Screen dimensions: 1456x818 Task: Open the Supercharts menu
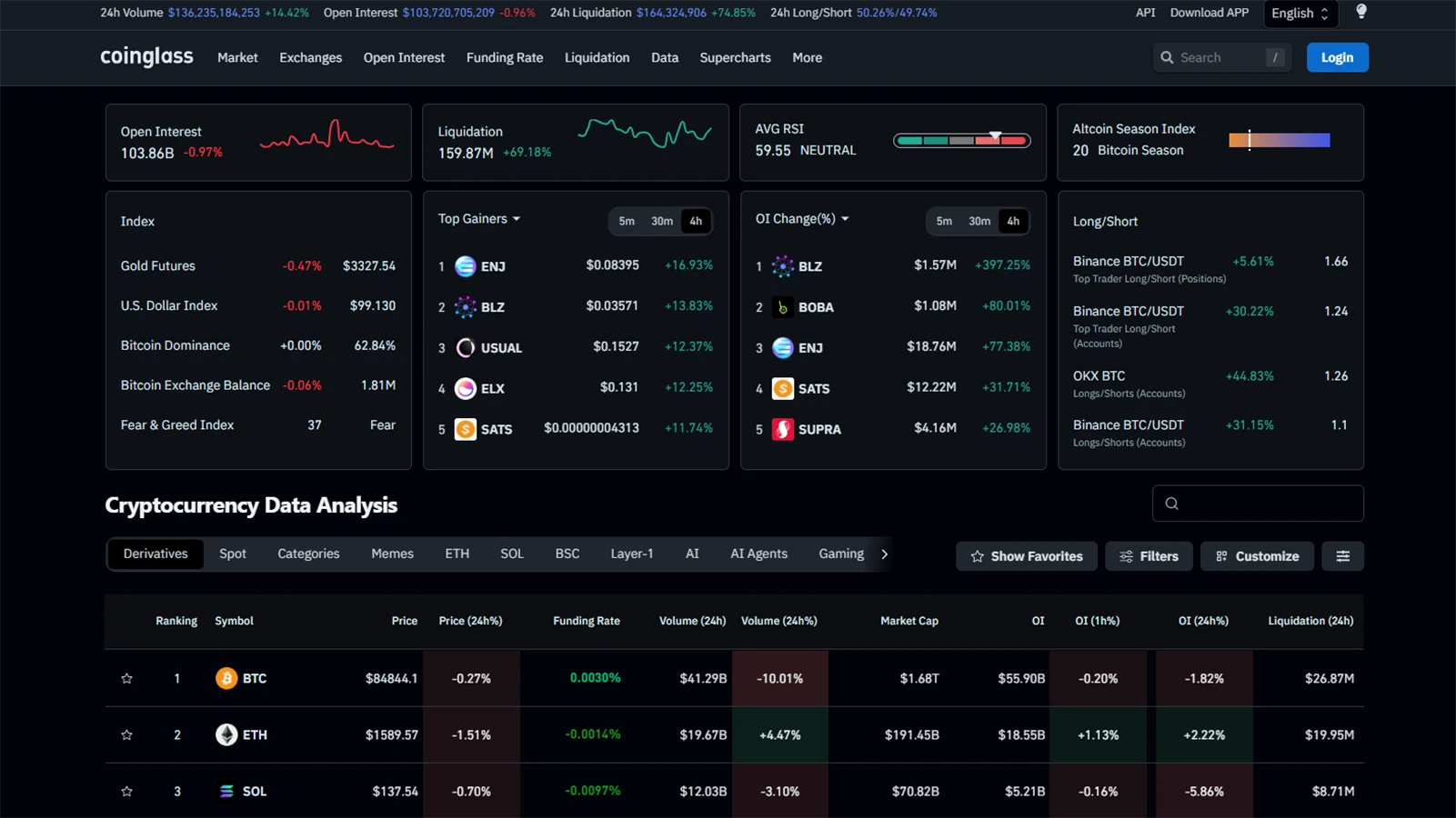pyautogui.click(x=735, y=57)
